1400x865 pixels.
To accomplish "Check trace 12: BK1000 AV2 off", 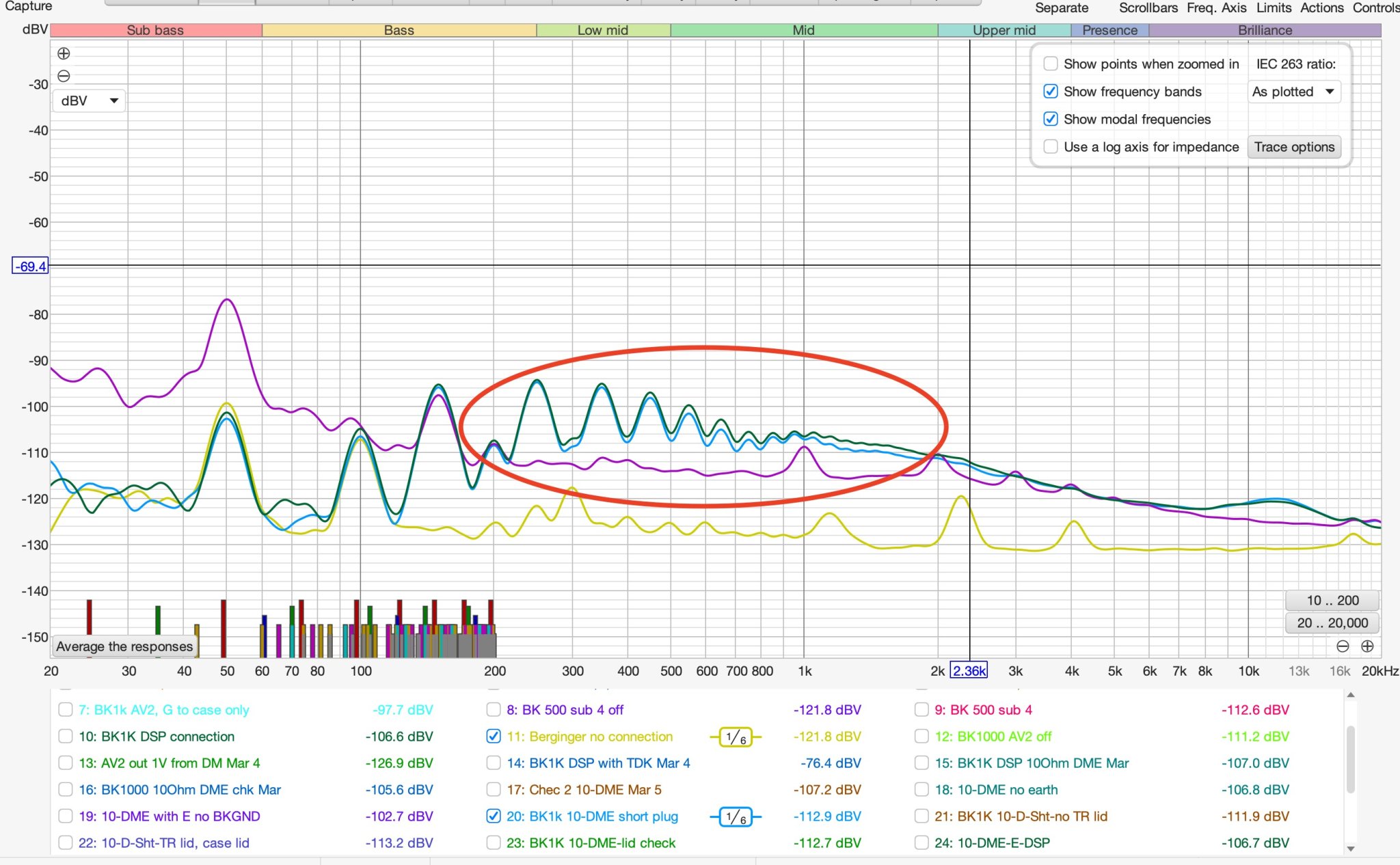I will point(921,737).
